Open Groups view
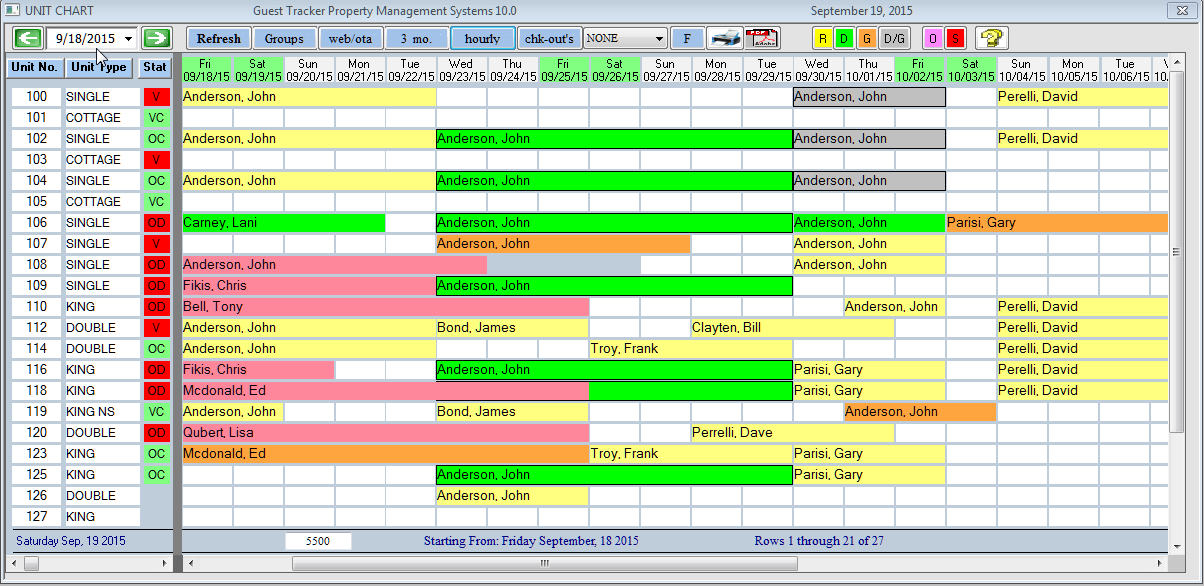The image size is (1204, 586). click(x=284, y=38)
